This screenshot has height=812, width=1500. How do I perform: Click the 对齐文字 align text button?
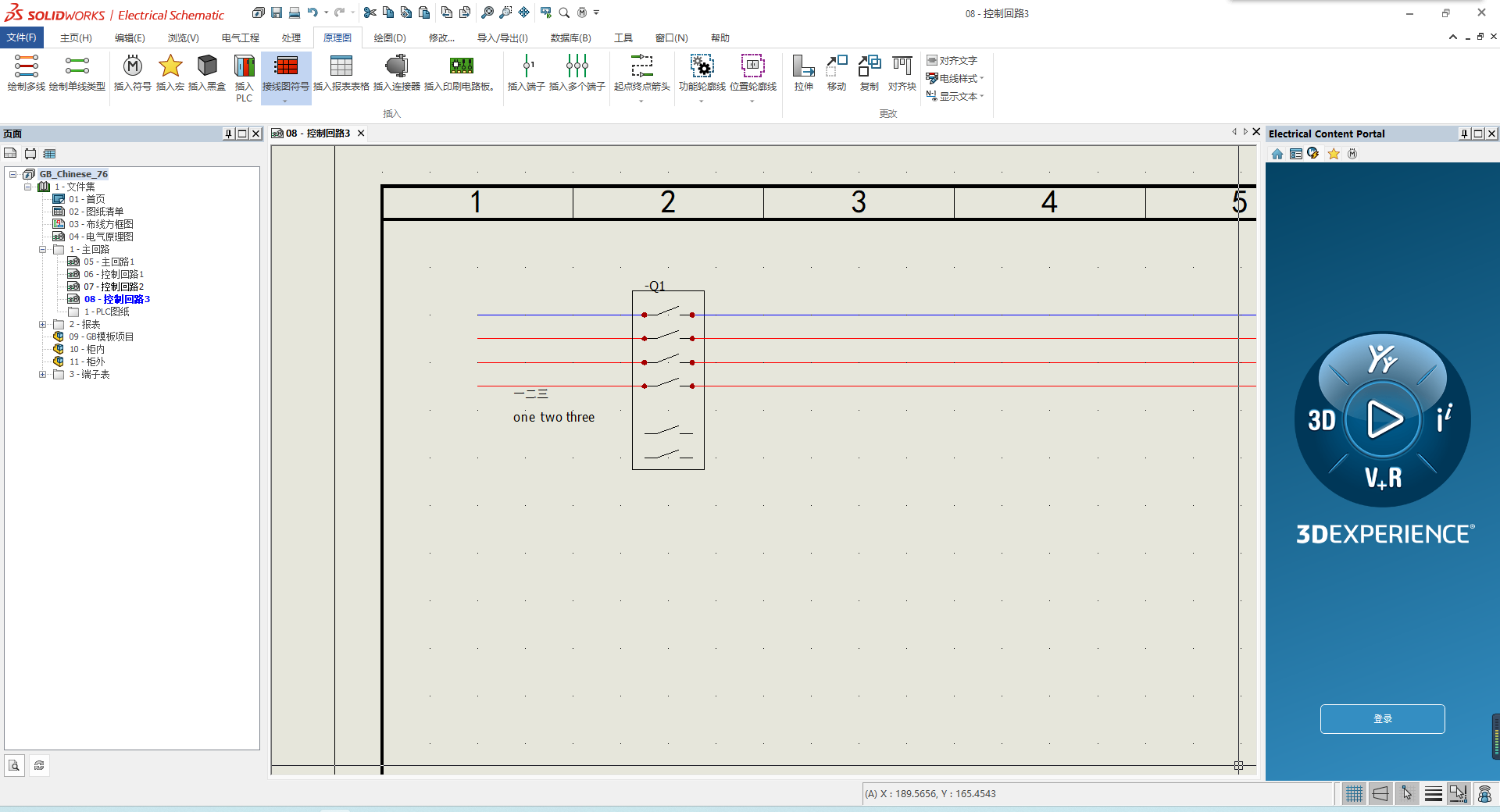952,60
